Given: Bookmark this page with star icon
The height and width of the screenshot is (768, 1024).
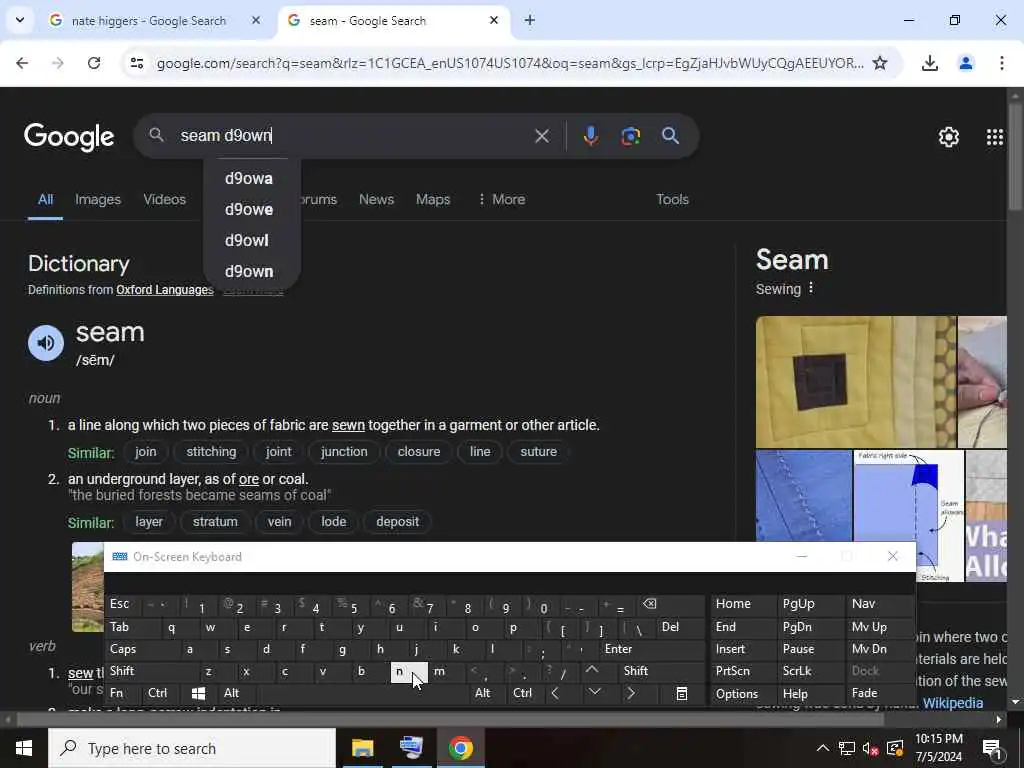Looking at the screenshot, I should pos(880,63).
